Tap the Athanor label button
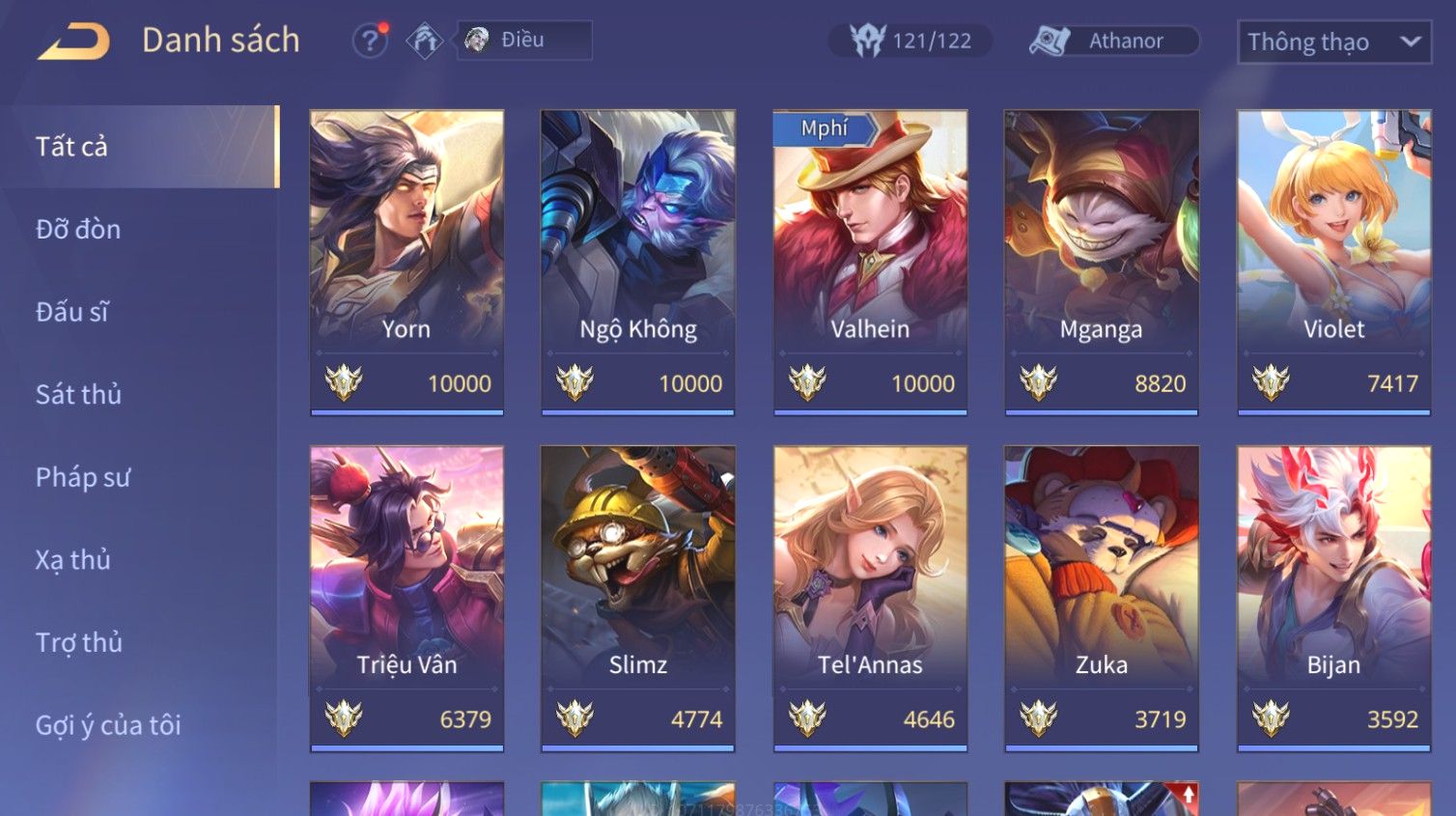Image resolution: width=1456 pixels, height=816 pixels. click(1126, 41)
